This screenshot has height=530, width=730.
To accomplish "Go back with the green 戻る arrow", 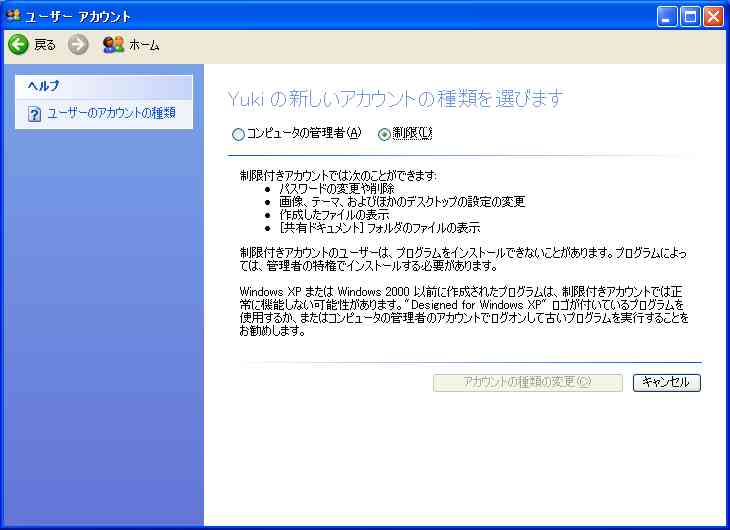I will (x=19, y=45).
